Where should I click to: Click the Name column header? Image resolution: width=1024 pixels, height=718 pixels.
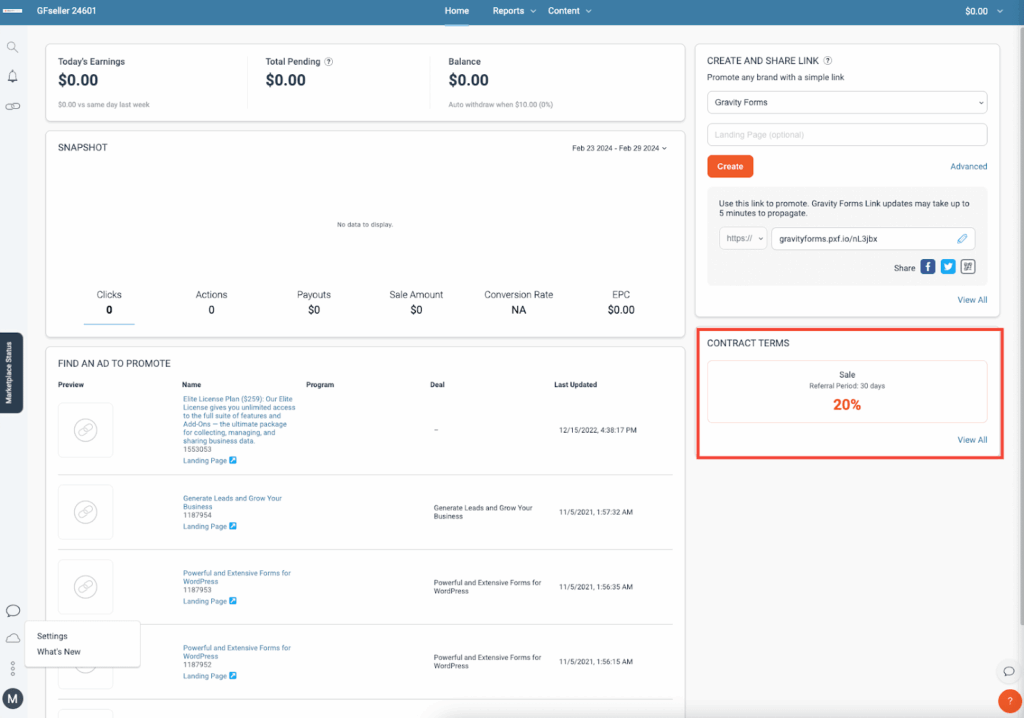coord(191,385)
